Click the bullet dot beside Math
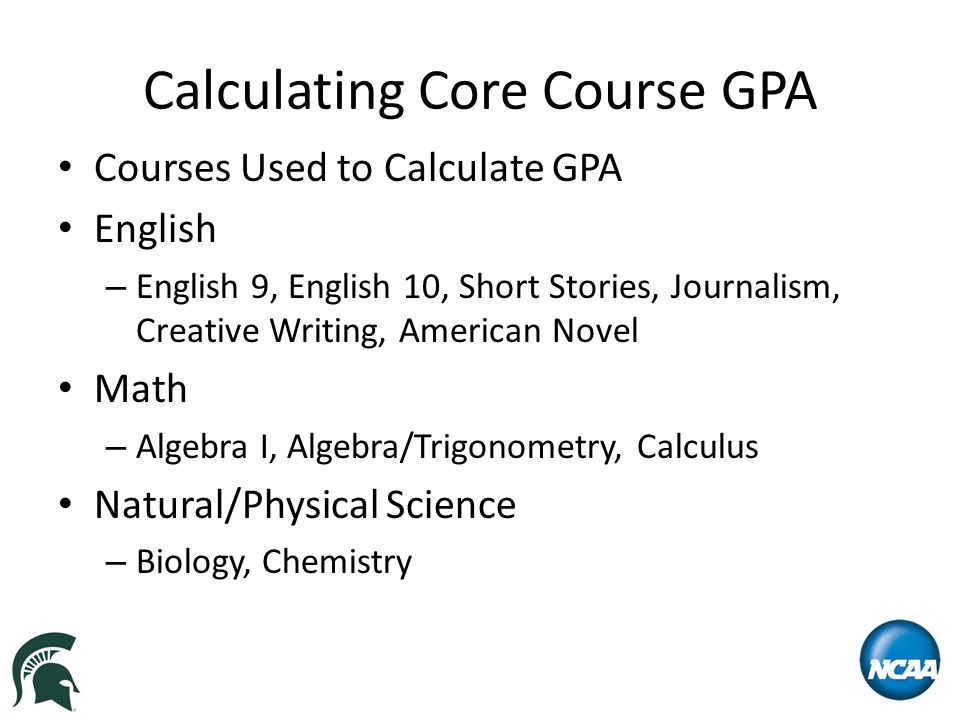 click(66, 388)
